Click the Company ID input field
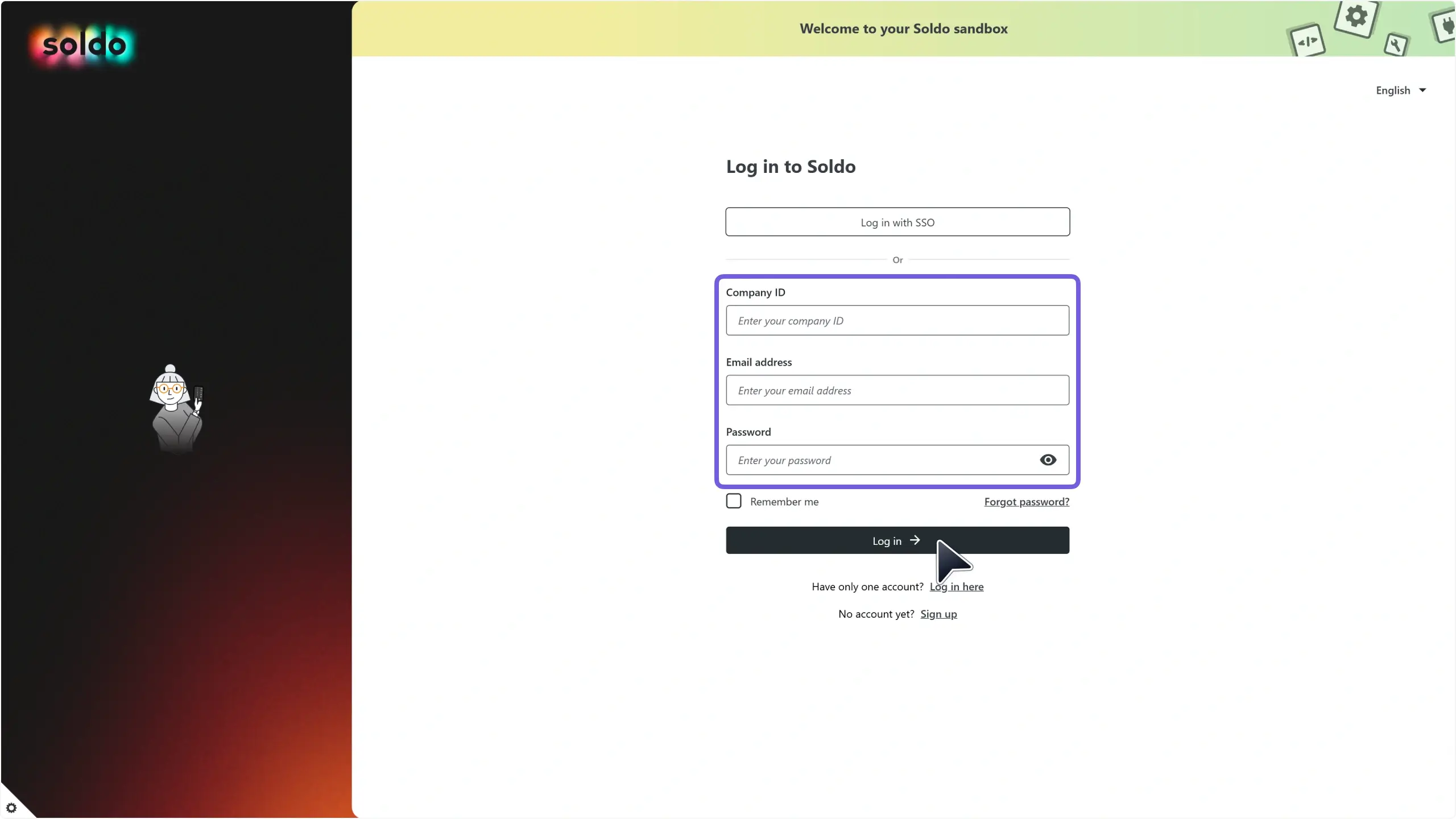Image resolution: width=1456 pixels, height=819 pixels. (896, 320)
